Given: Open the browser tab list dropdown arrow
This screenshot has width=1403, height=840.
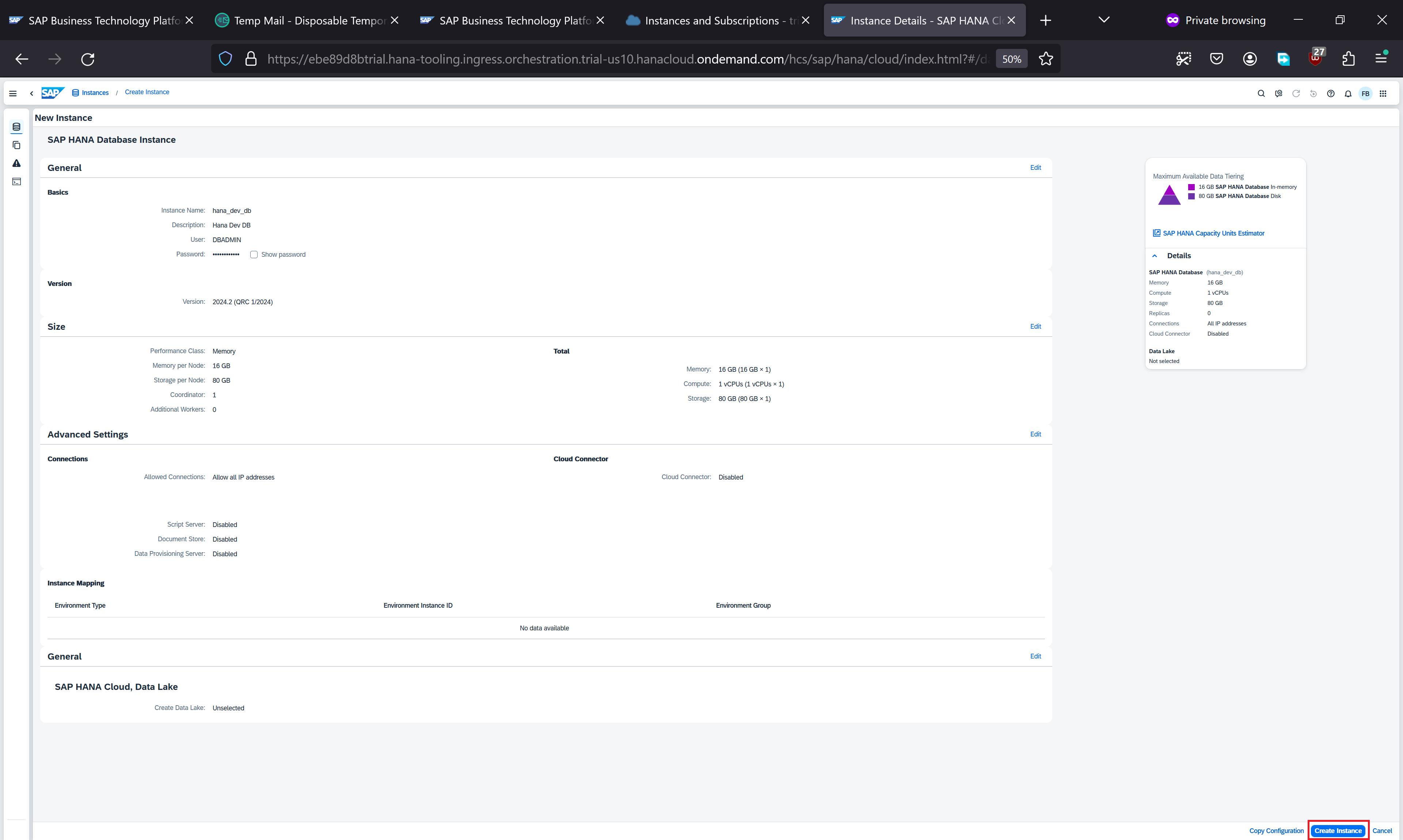Looking at the screenshot, I should (1103, 20).
